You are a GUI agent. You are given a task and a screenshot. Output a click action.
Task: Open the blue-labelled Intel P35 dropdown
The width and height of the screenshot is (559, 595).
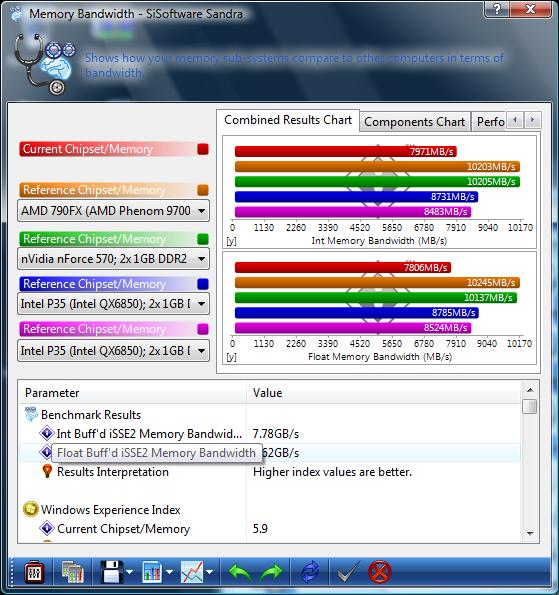click(113, 304)
